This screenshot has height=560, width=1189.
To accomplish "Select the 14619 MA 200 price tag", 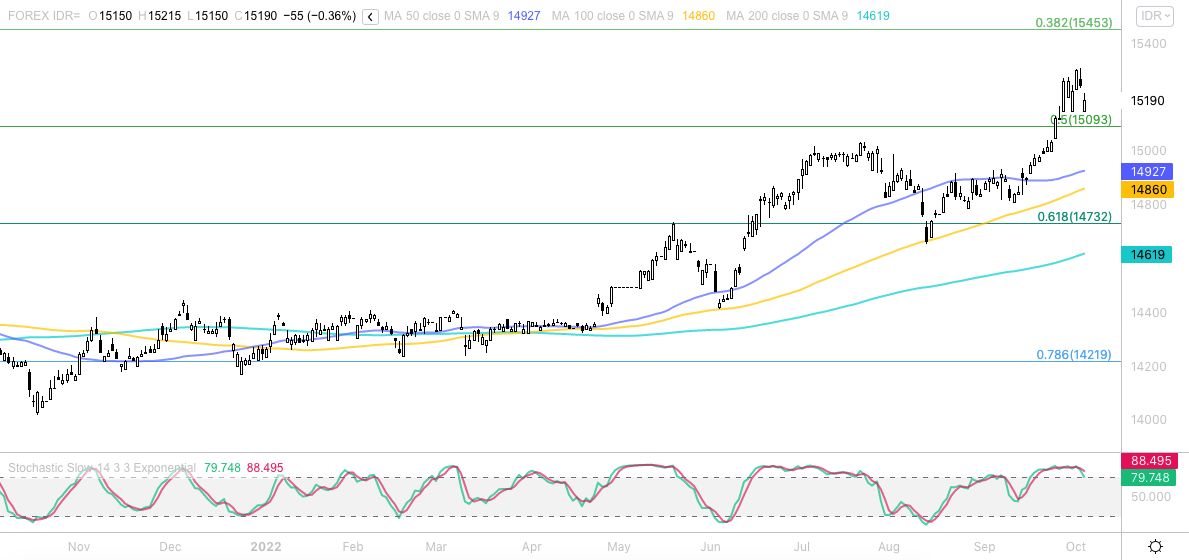I will 1147,255.
